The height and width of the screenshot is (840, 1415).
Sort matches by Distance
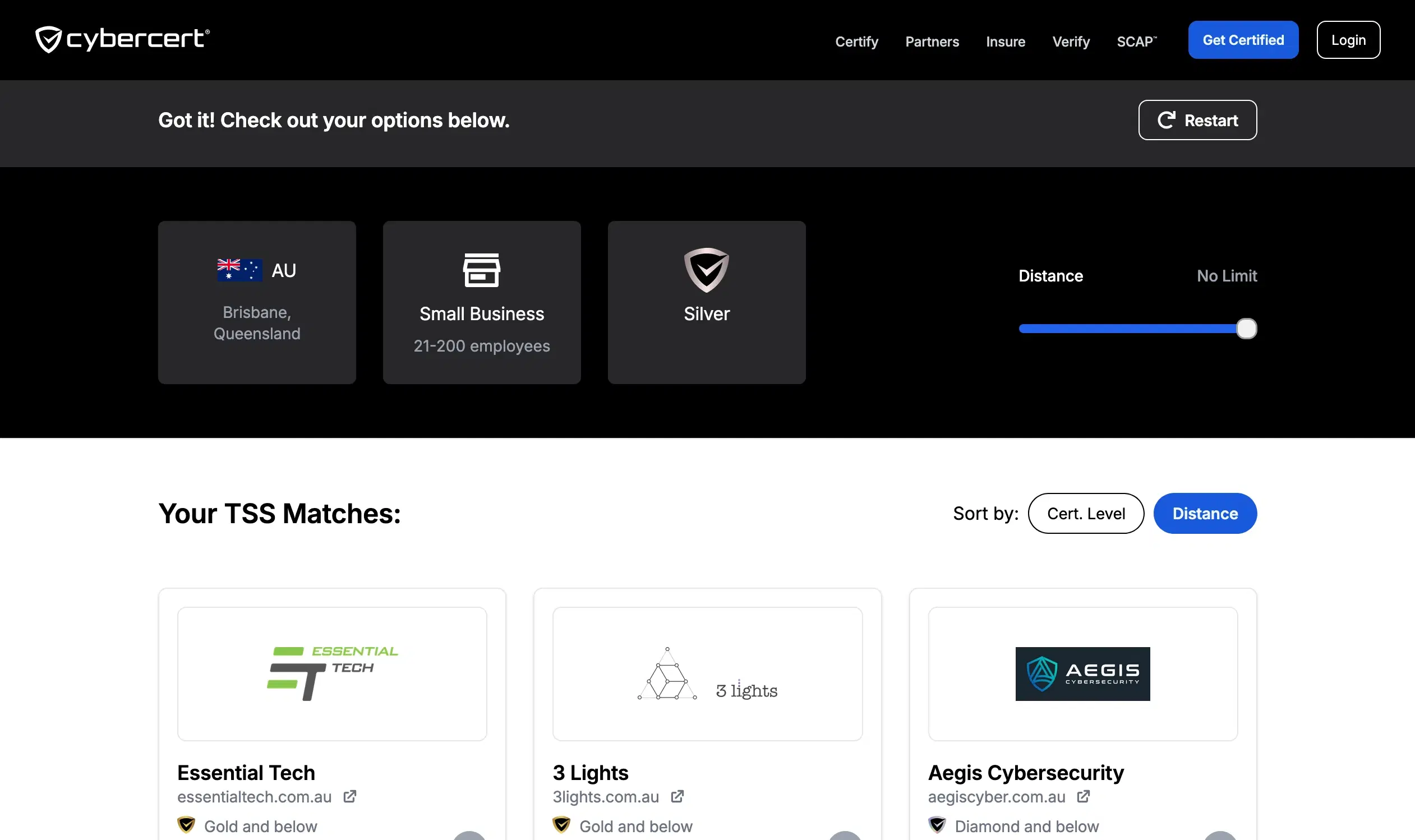click(x=1205, y=514)
